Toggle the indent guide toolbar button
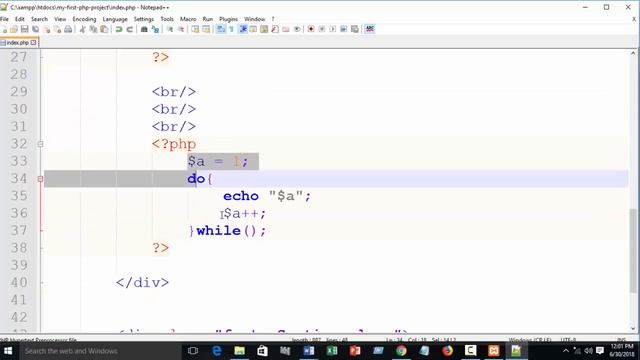Image resolution: width=640 pixels, height=360 pixels. pyautogui.click(x=243, y=29)
